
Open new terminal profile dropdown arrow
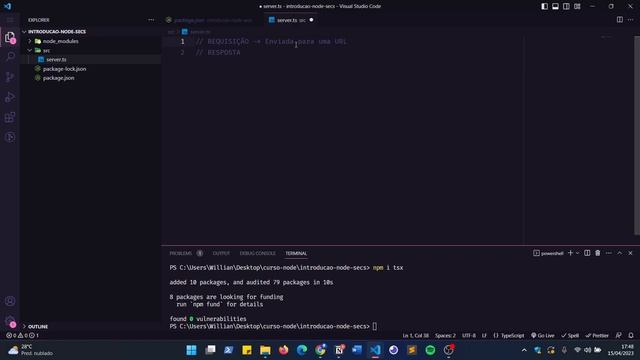click(x=577, y=253)
